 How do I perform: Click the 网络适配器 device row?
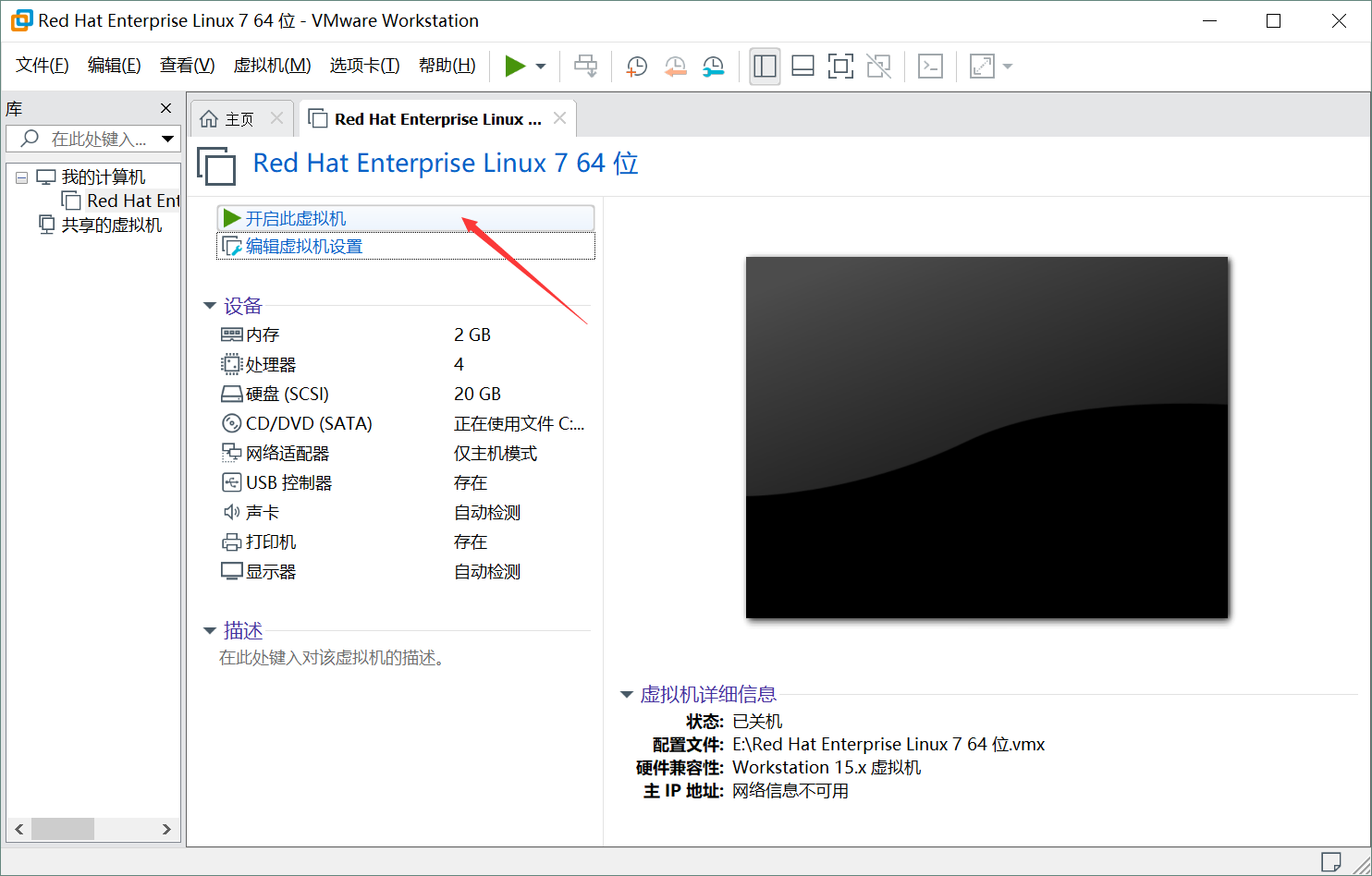pos(405,453)
